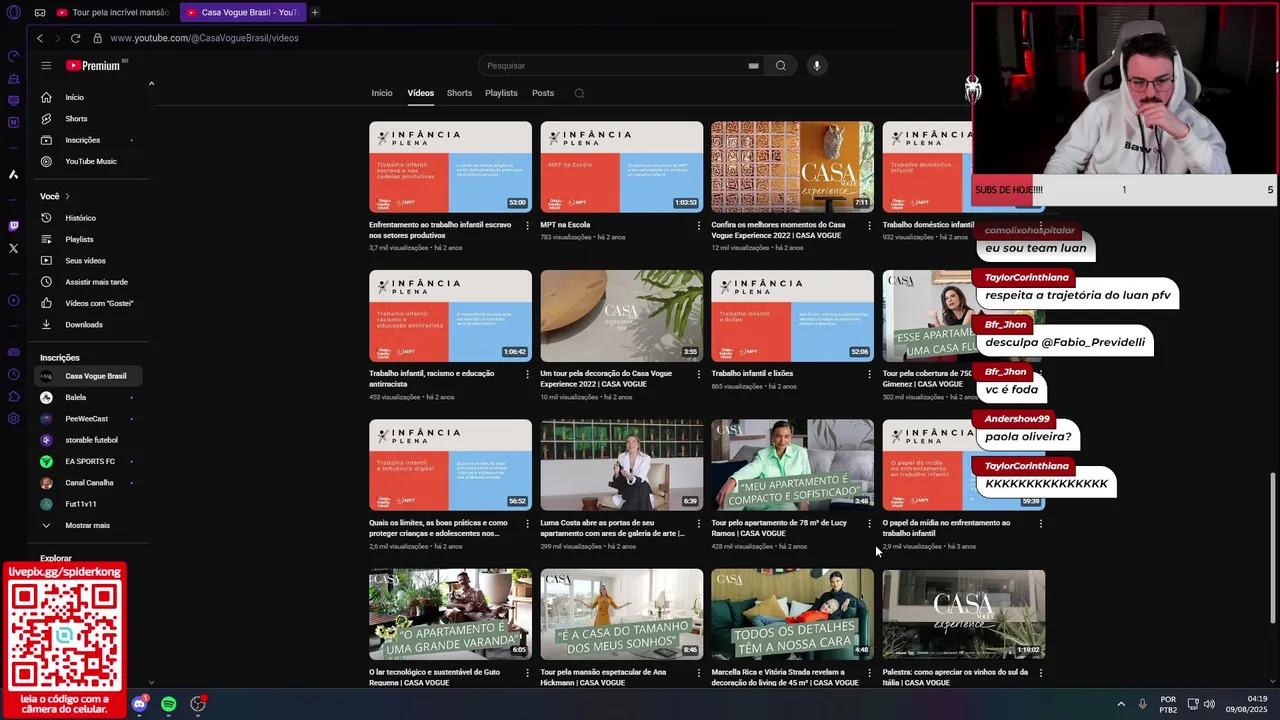
Task: Click the taskbar microphone tray icon
Action: 1142,704
